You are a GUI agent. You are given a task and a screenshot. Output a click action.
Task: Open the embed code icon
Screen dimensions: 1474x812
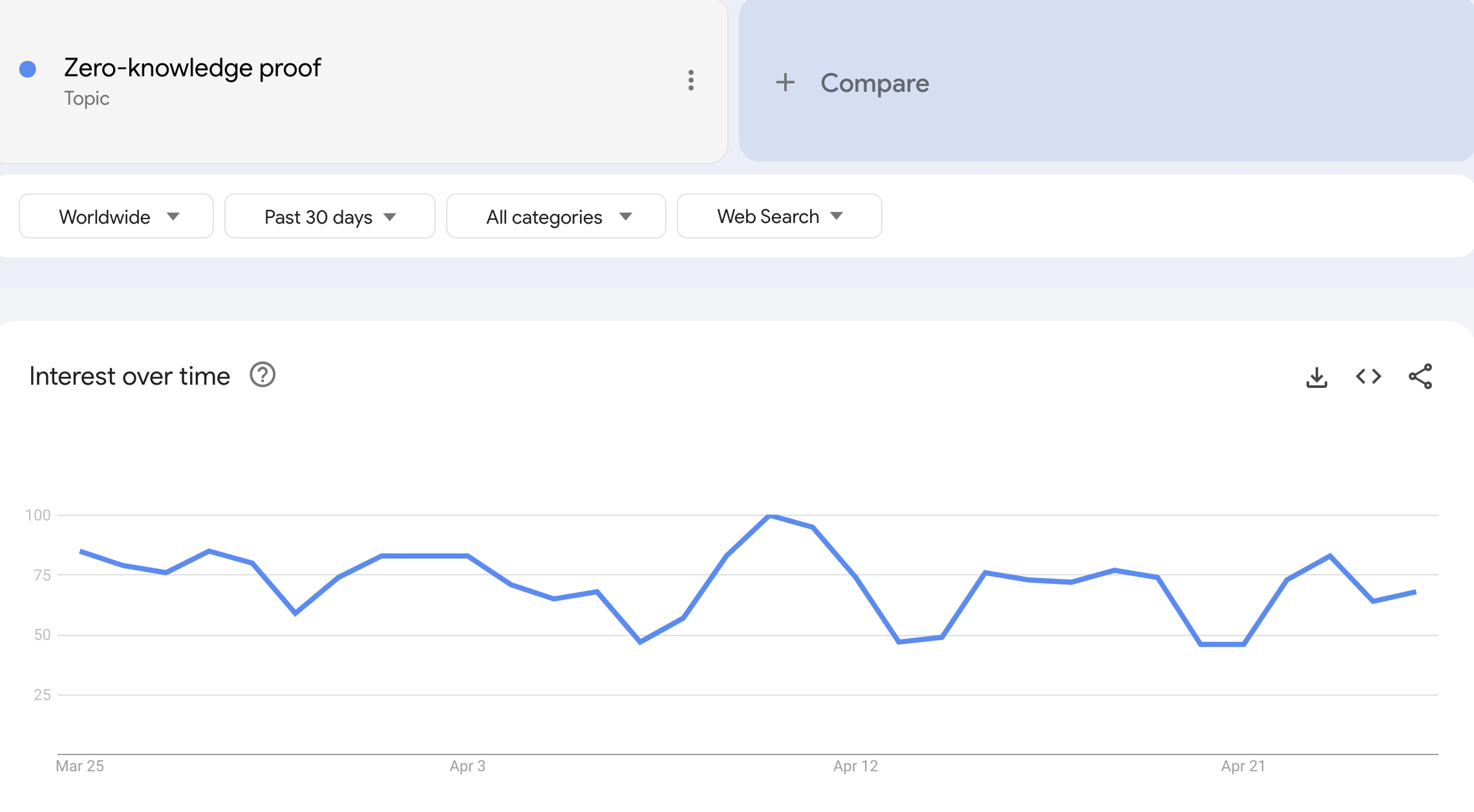(x=1368, y=376)
